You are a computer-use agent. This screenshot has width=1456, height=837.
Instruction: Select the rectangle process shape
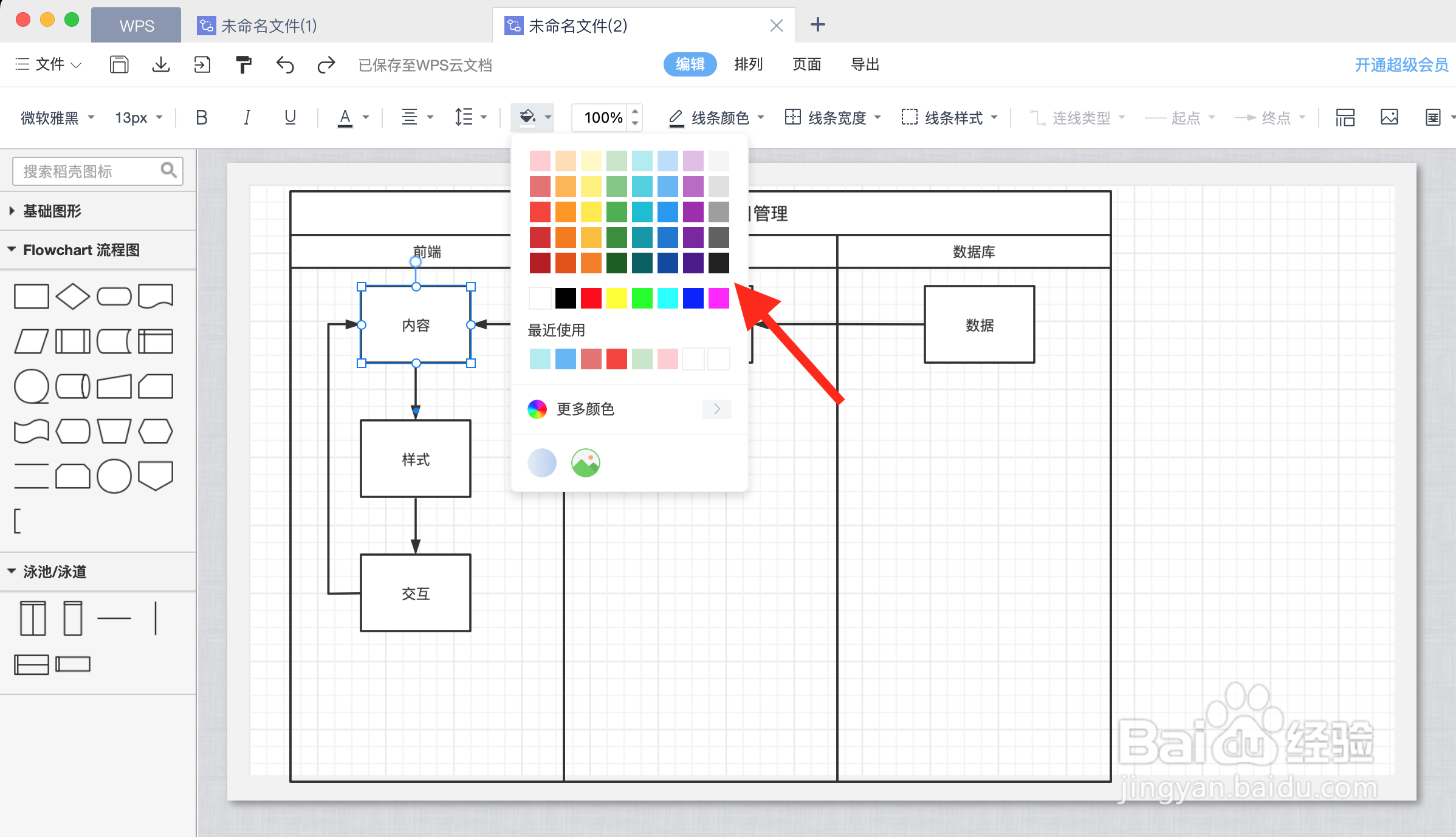coord(32,296)
